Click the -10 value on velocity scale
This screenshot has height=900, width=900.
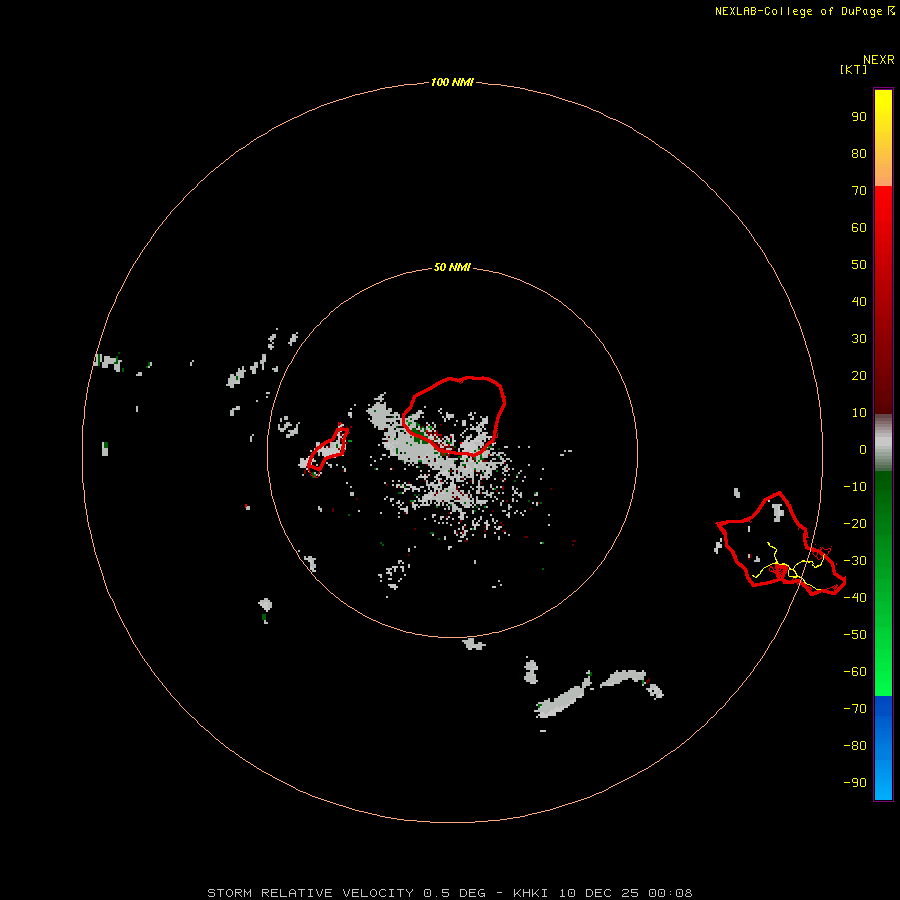855,487
